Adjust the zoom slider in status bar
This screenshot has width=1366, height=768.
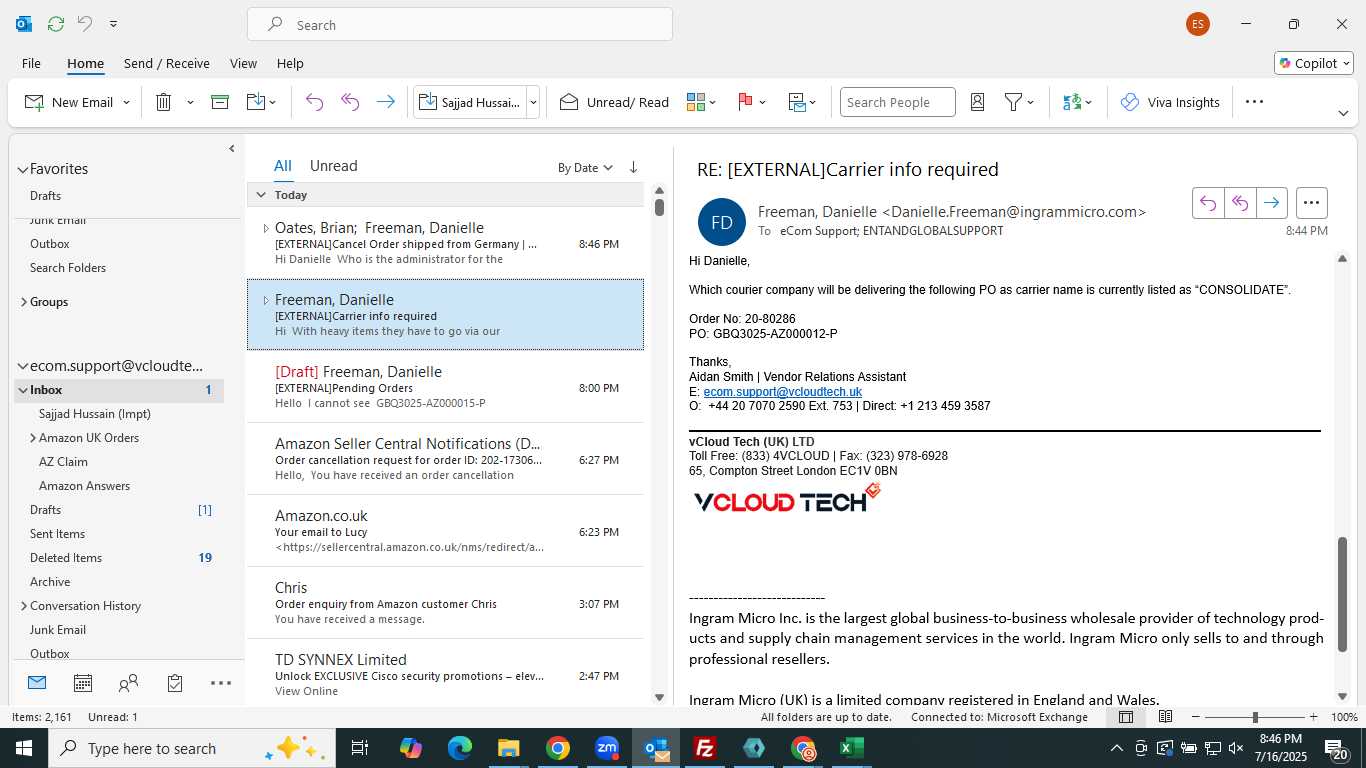click(x=1255, y=717)
